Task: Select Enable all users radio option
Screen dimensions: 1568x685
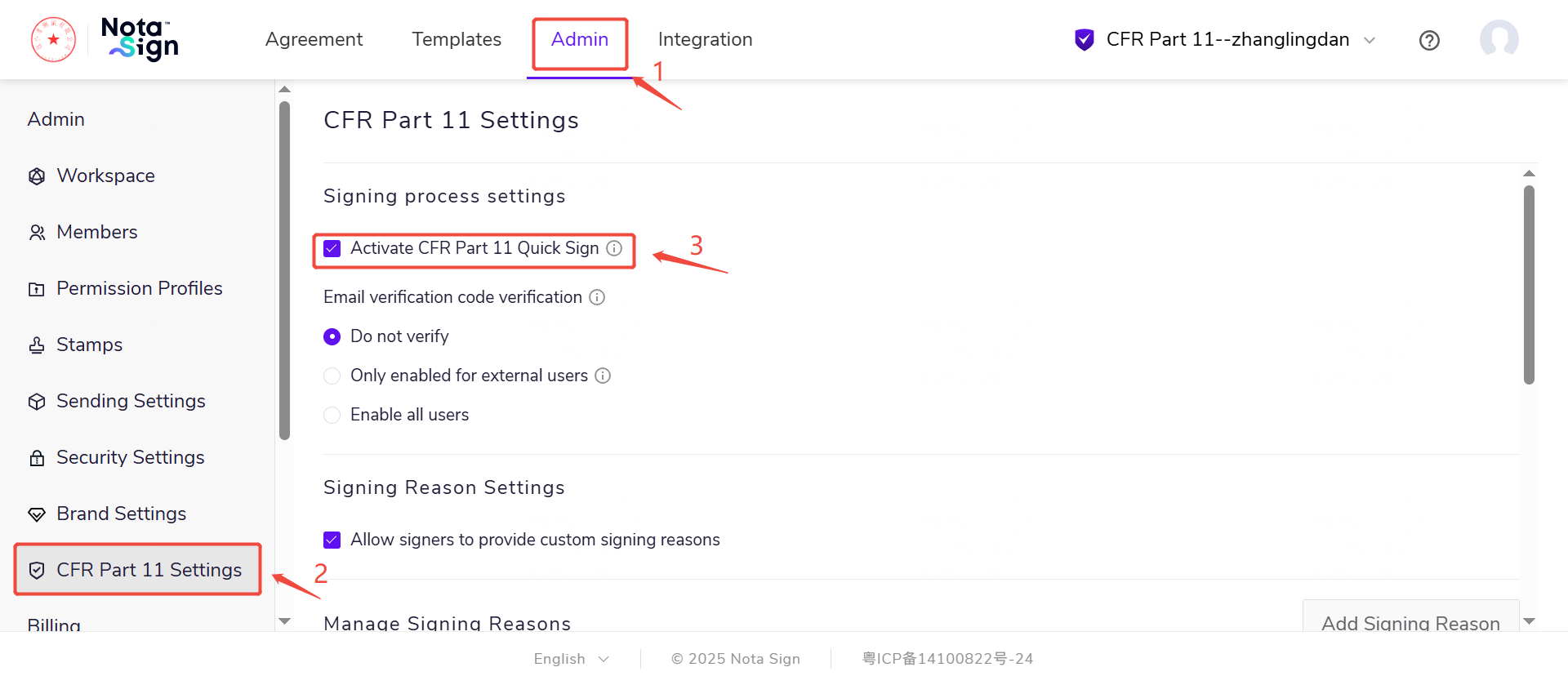Action: (x=332, y=415)
